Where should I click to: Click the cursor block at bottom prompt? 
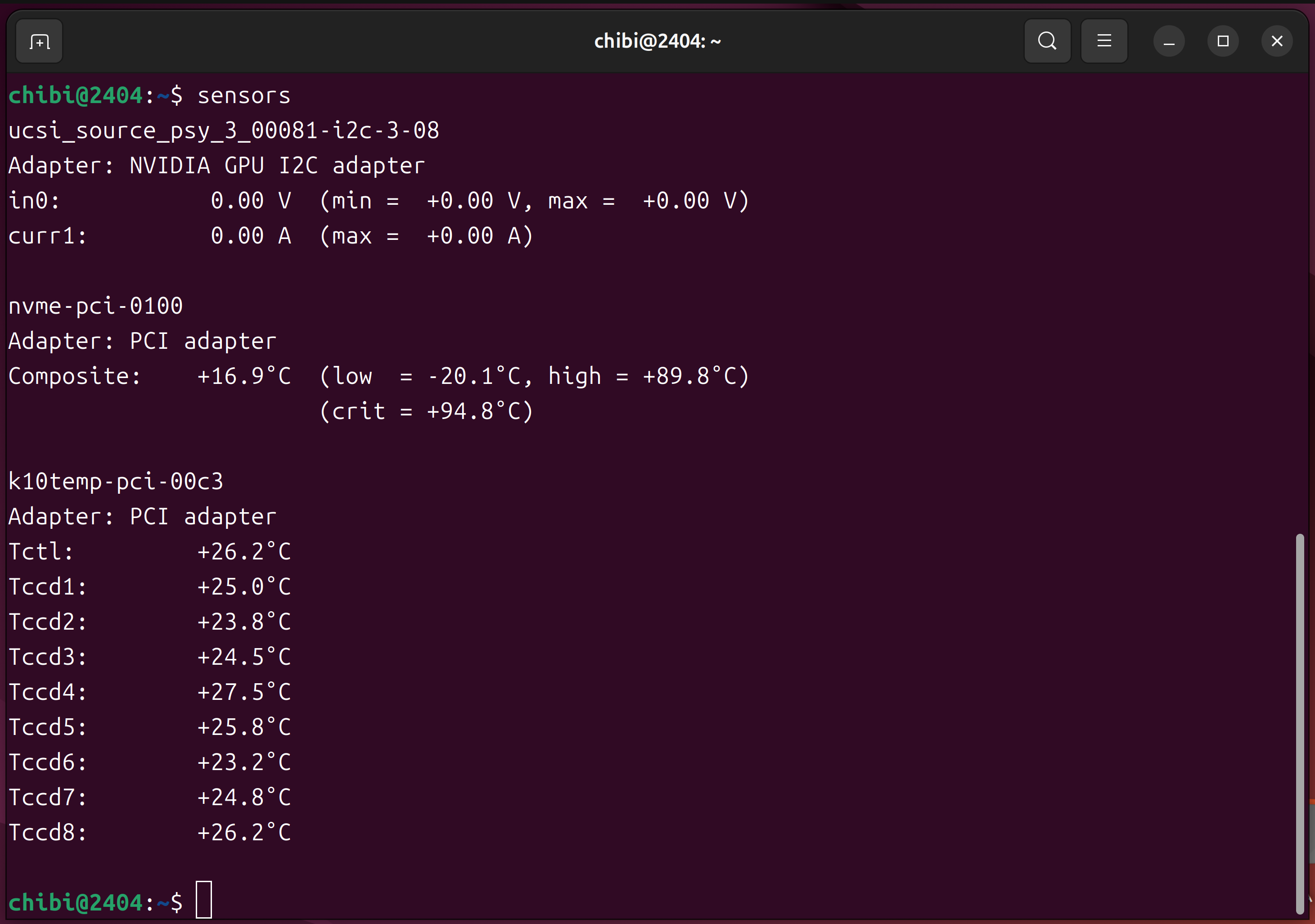pyautogui.click(x=204, y=900)
